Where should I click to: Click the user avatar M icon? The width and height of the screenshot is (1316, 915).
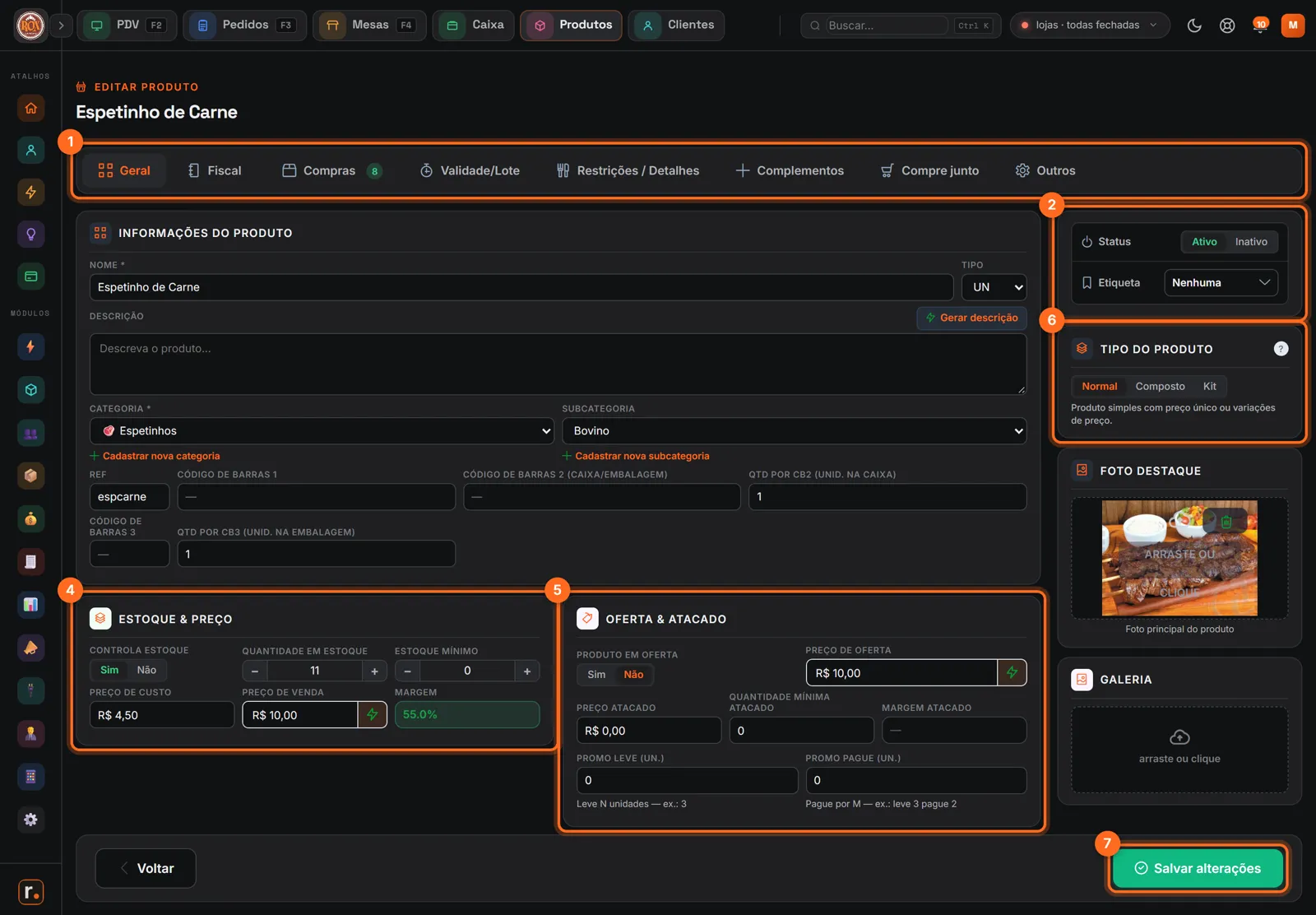[1293, 26]
